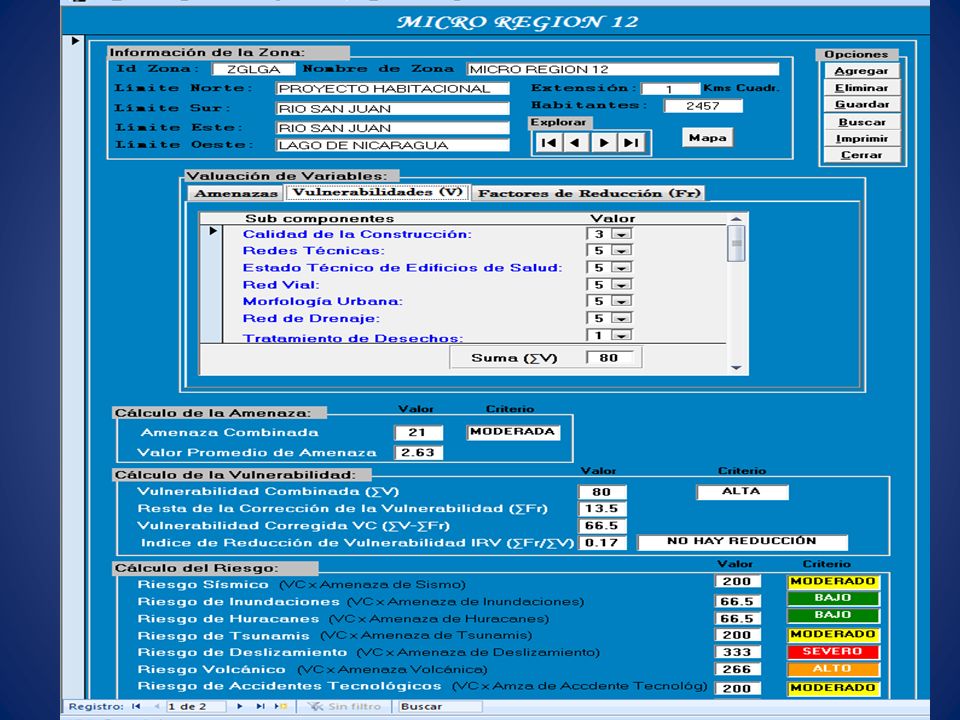Click Riesgo Volcánico ALTO orange indicator
This screenshot has width=960, height=720.
(833, 669)
